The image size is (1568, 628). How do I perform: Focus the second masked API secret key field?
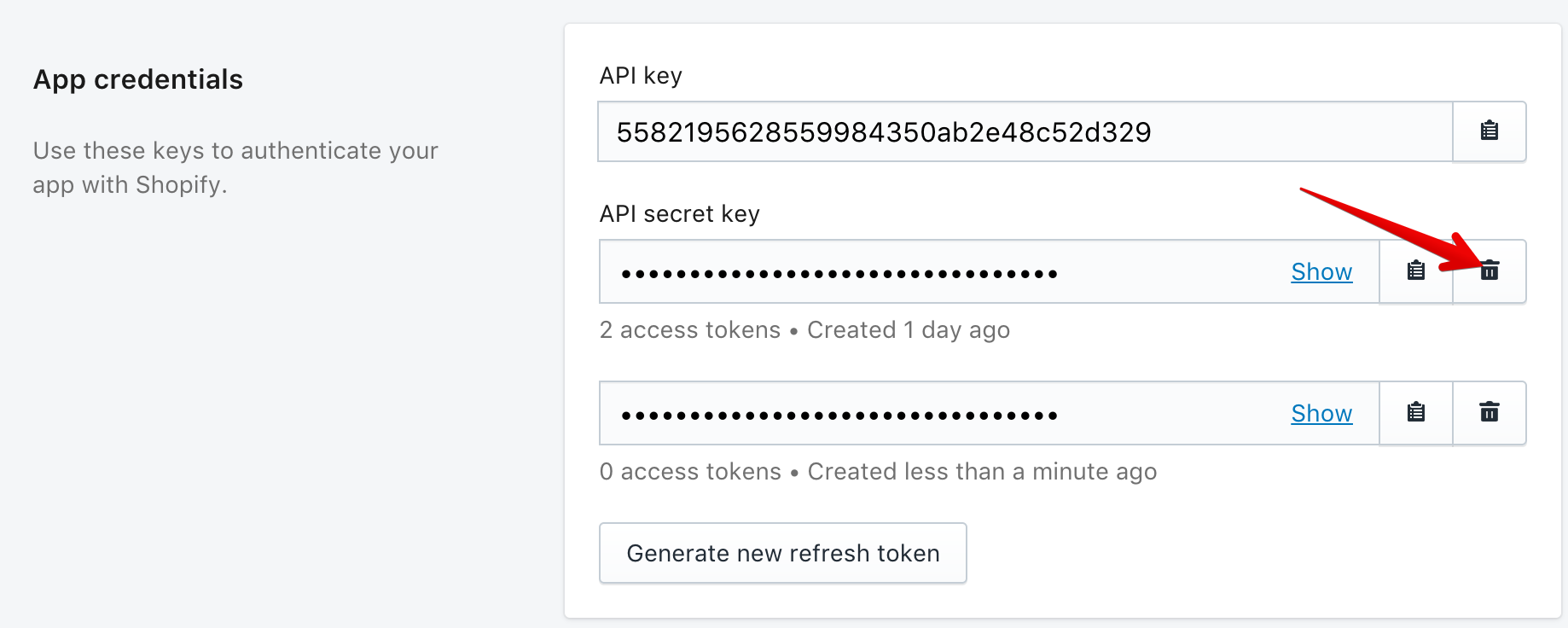990,413
